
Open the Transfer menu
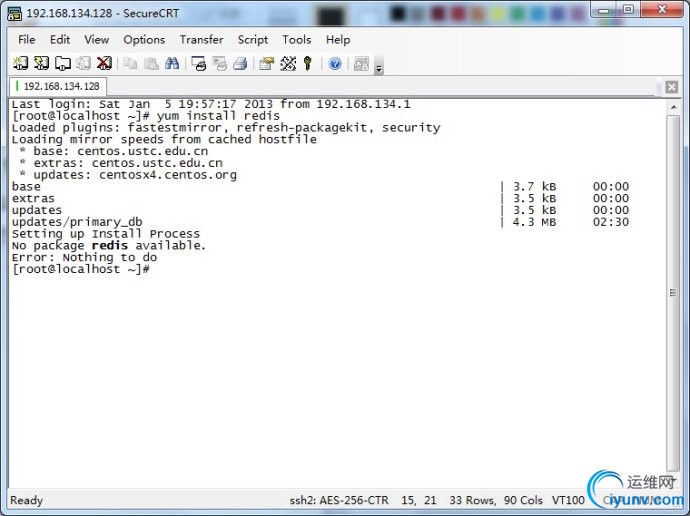201,40
